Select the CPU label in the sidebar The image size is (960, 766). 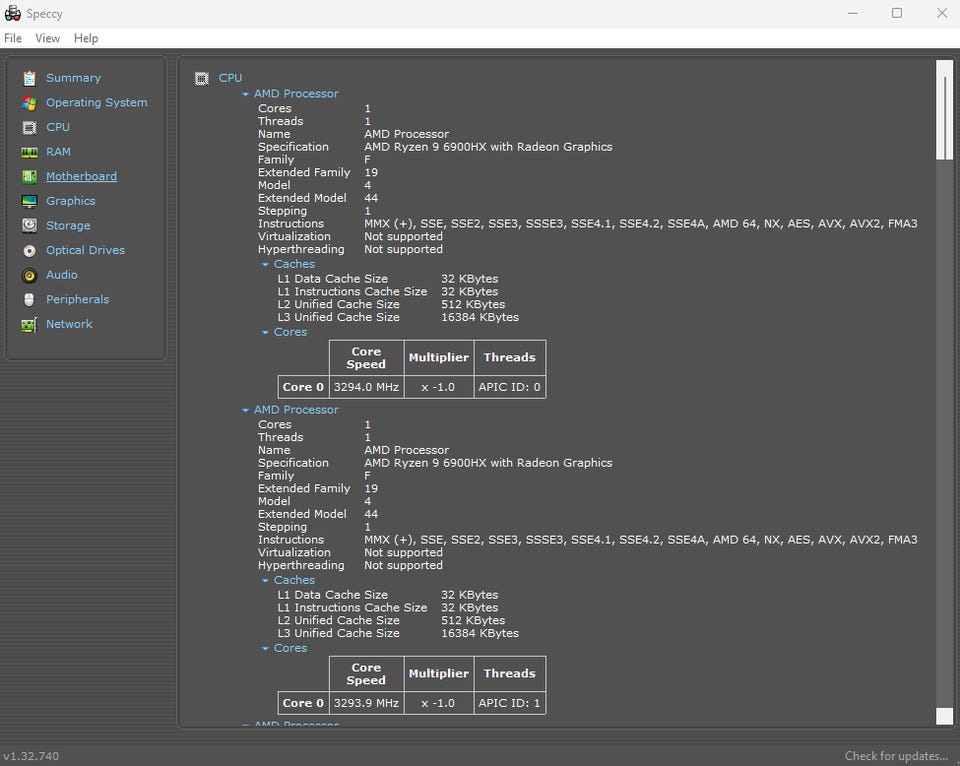[x=58, y=127]
